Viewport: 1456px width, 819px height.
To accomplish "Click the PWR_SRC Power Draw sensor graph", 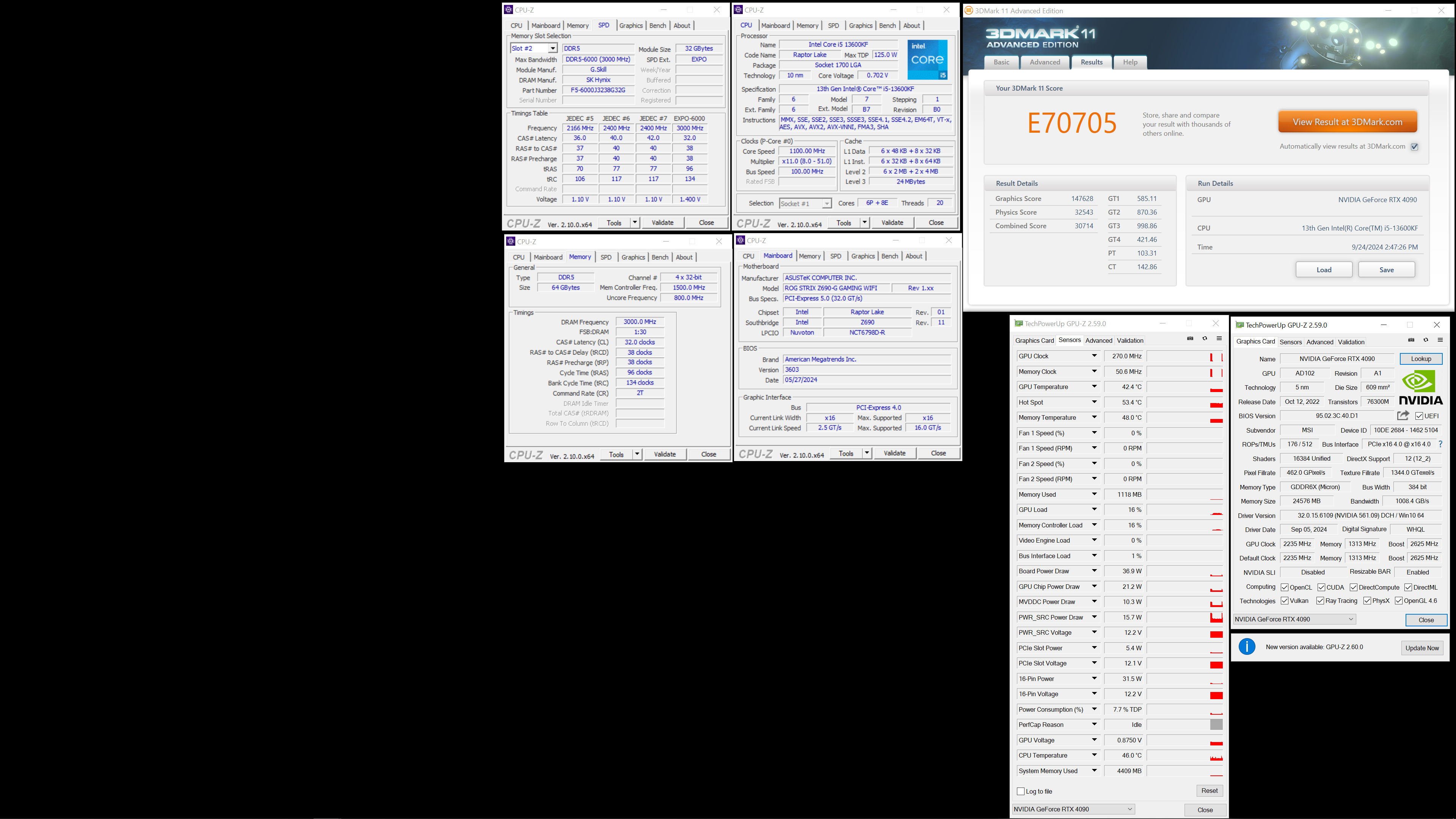I will coord(1185,617).
